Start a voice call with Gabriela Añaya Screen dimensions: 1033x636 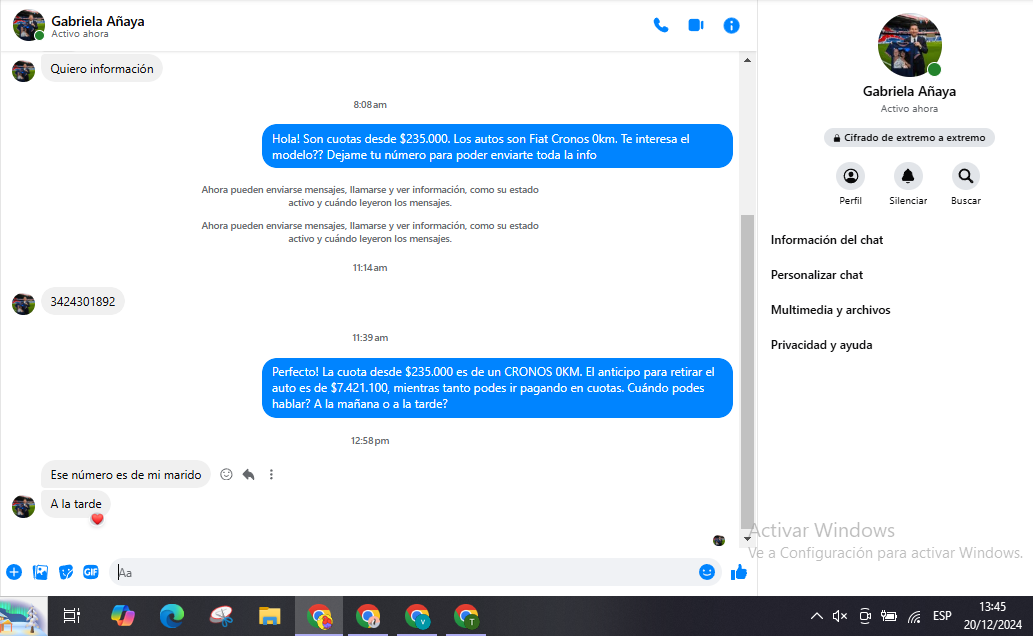coord(661,26)
